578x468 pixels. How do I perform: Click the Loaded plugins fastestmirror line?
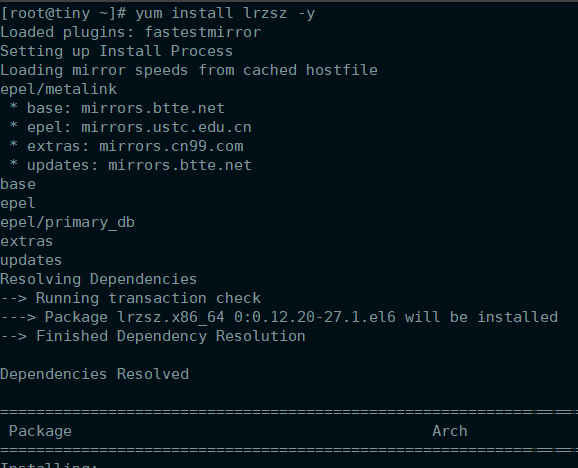[131, 32]
